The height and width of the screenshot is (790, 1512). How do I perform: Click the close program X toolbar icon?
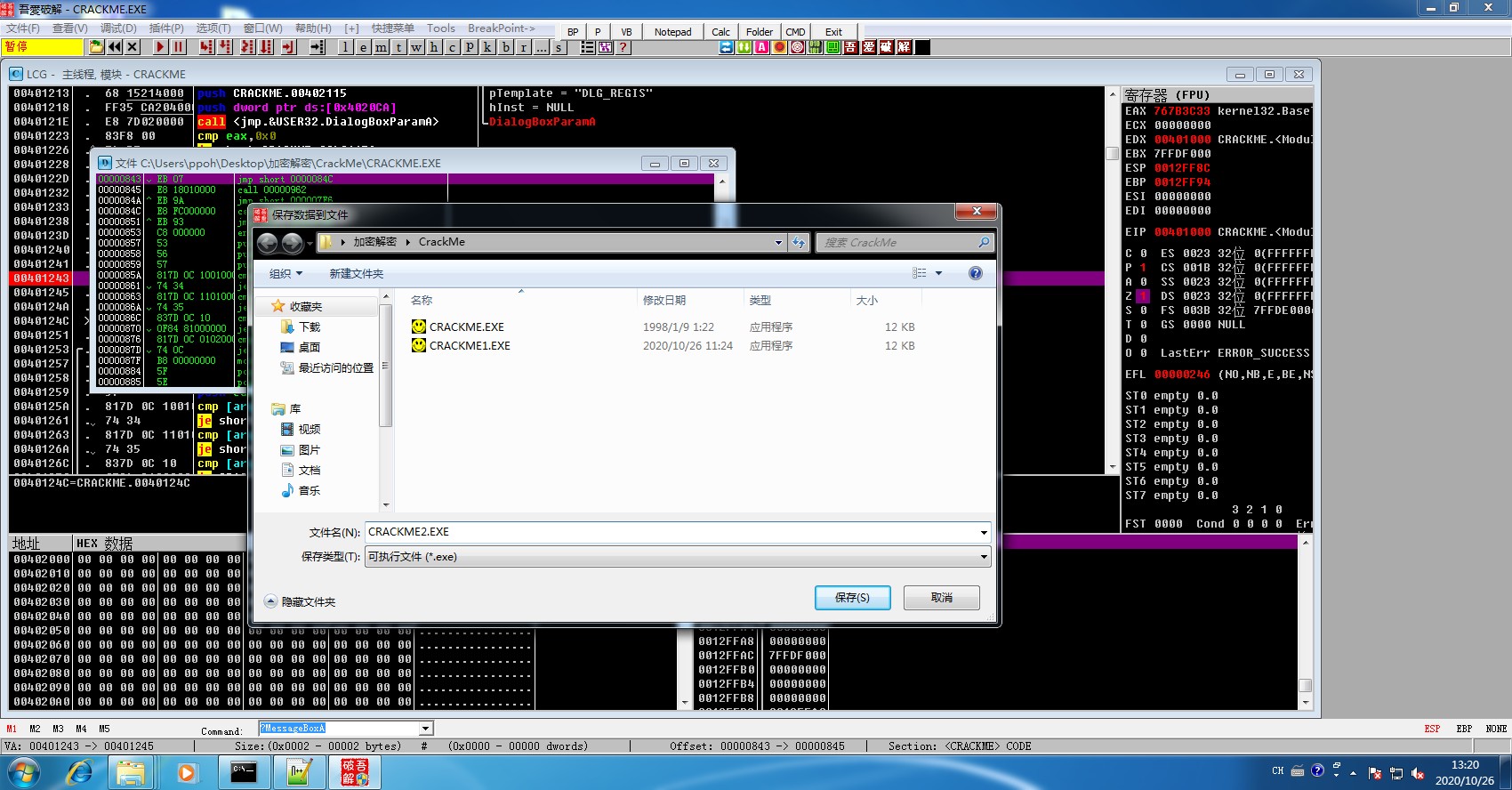tap(133, 47)
